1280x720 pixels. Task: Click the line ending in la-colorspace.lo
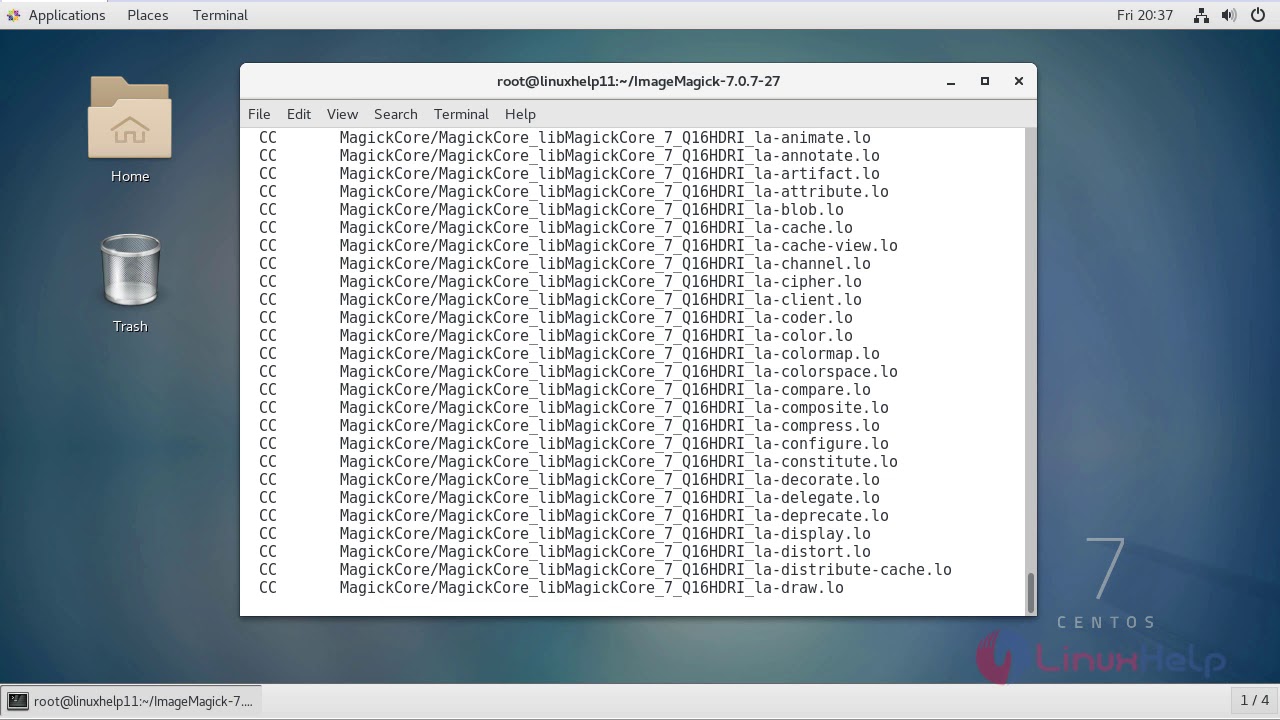point(578,372)
